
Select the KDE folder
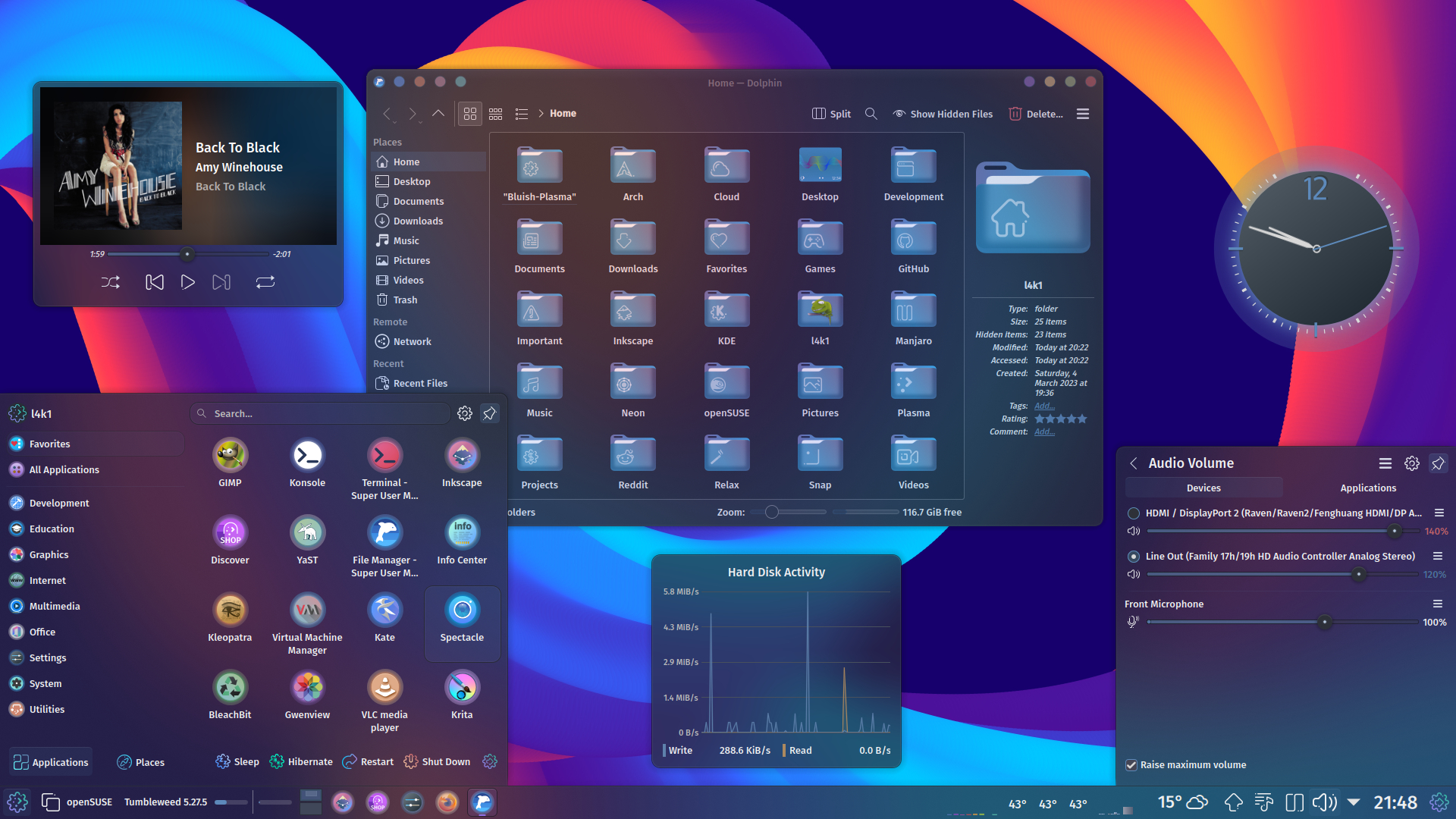(726, 318)
